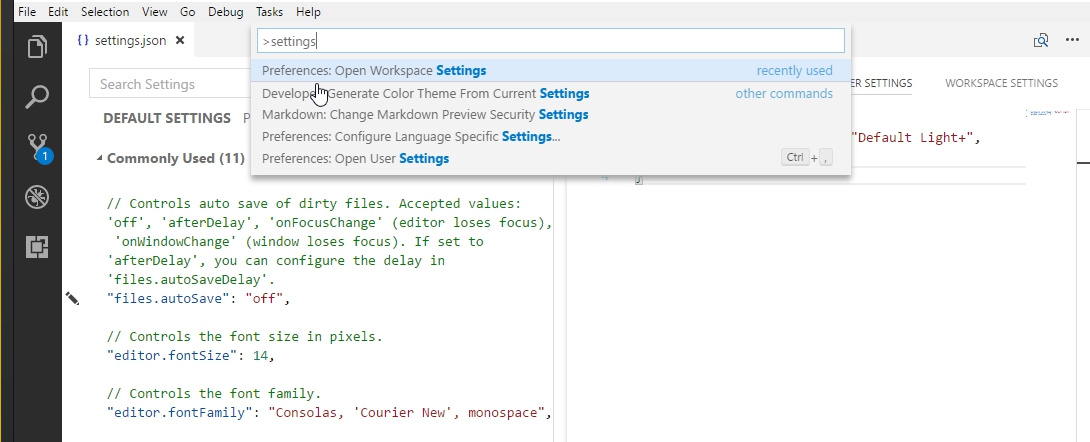Click the pencil edit icon beside files.autoSave
1090x442 pixels.
[72, 299]
